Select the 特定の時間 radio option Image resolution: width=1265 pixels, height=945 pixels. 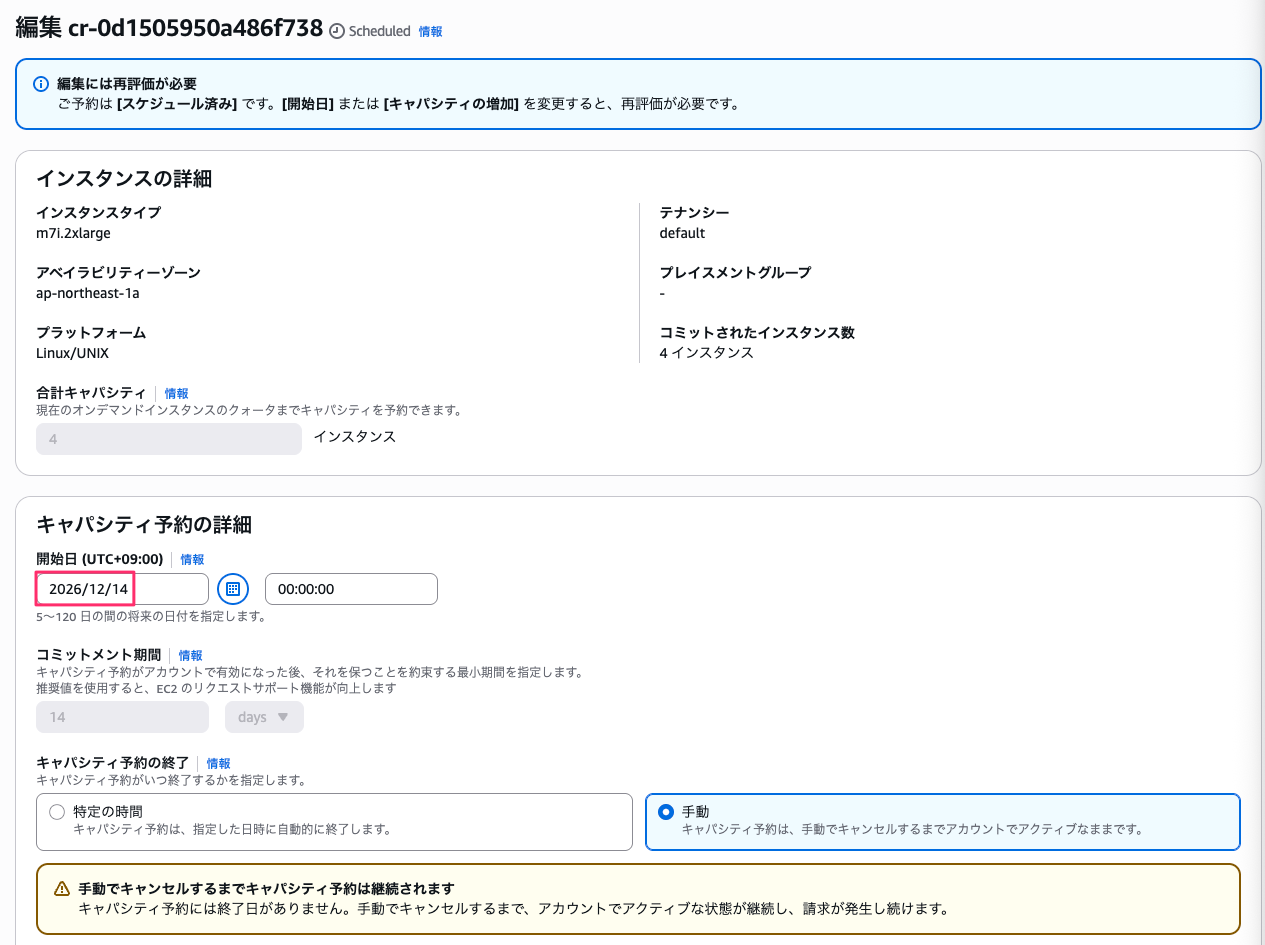tap(57, 812)
